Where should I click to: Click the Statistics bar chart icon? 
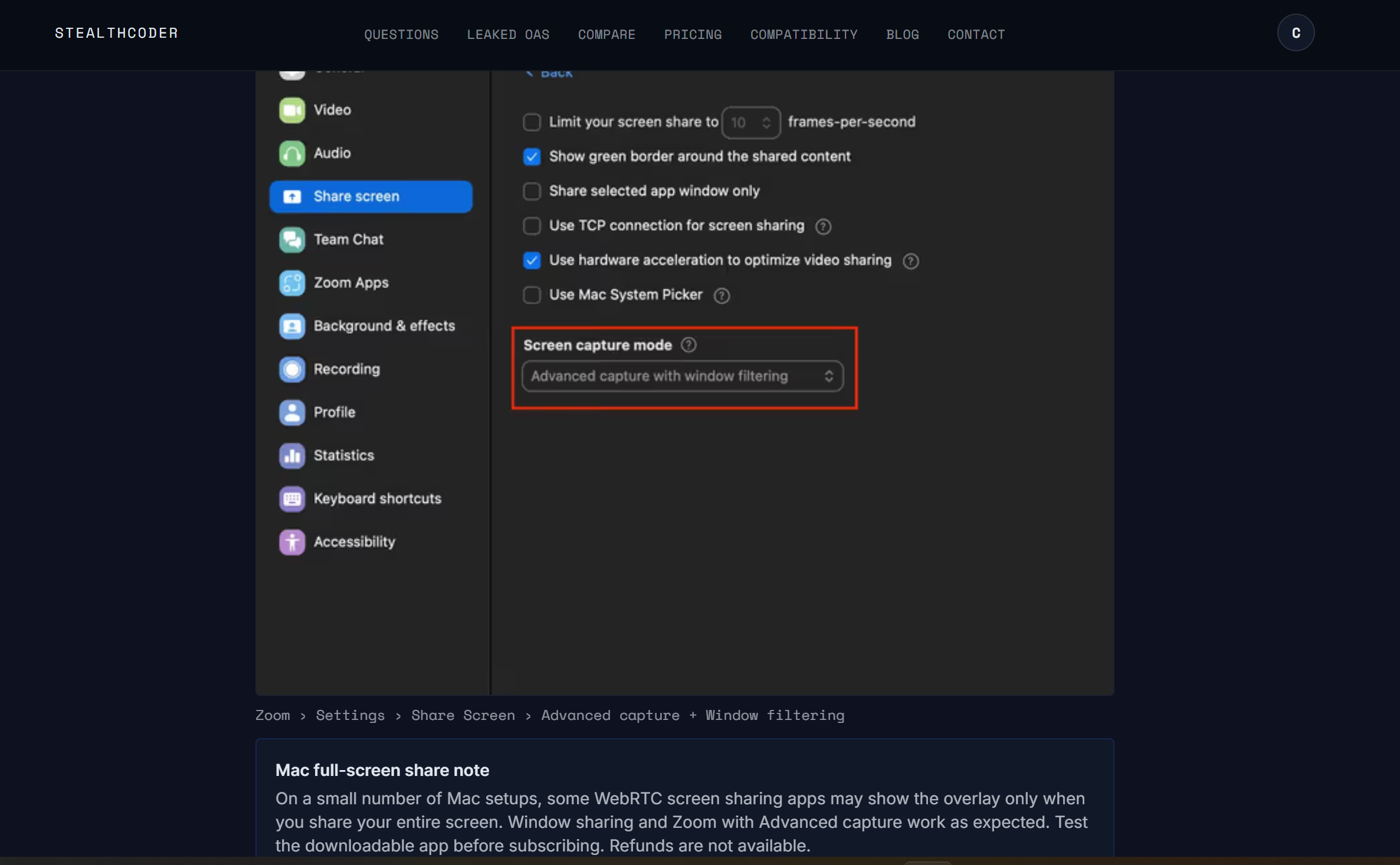292,455
